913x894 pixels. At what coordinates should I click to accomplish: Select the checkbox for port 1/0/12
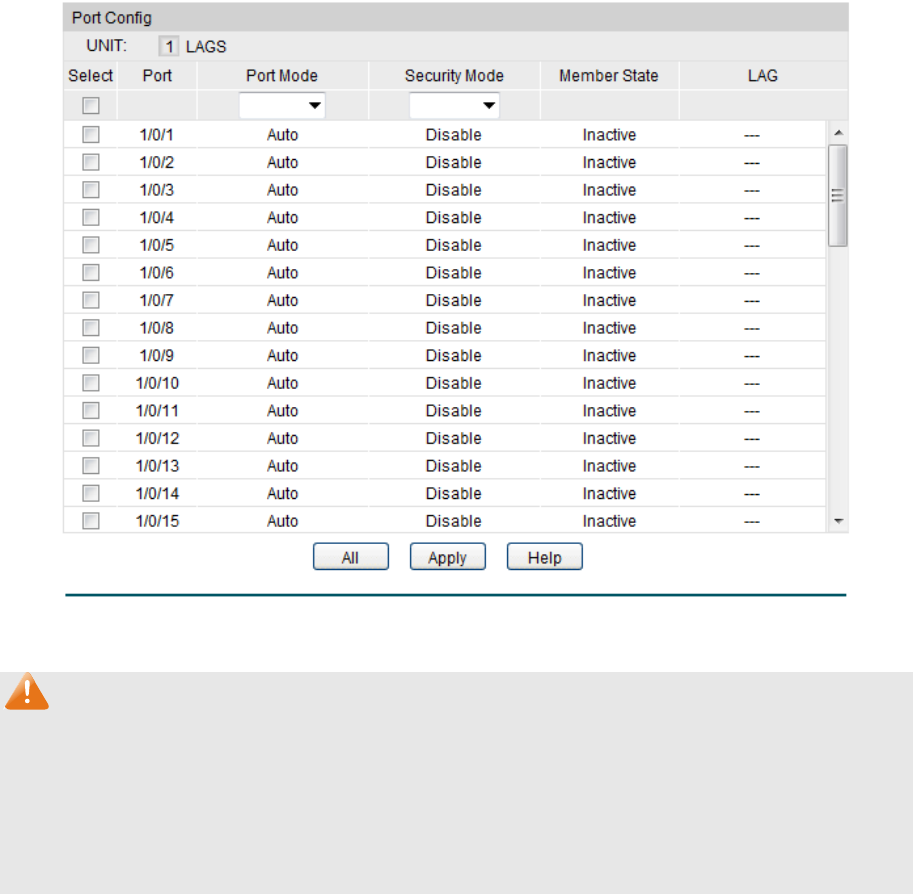tap(91, 438)
